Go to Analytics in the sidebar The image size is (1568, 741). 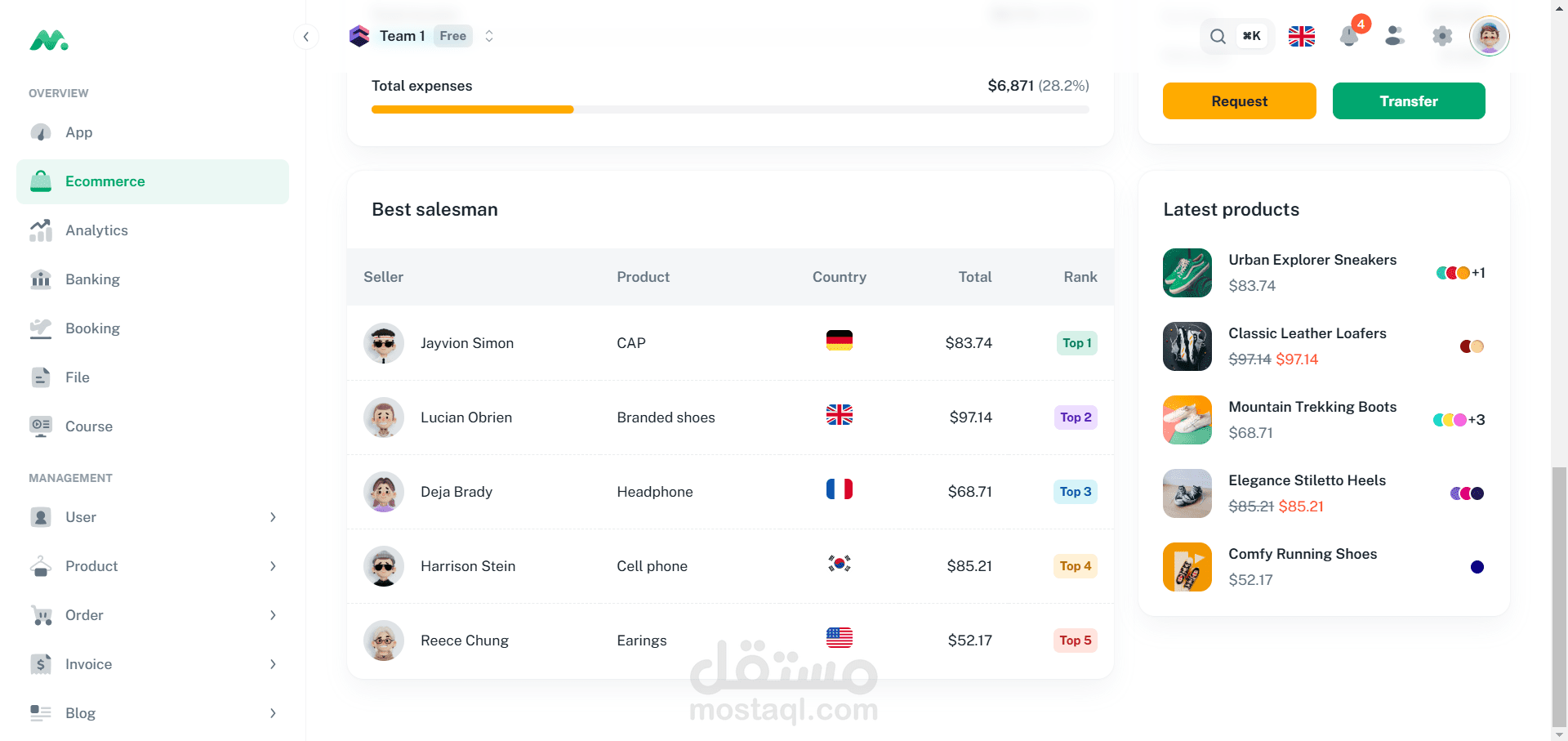(96, 230)
